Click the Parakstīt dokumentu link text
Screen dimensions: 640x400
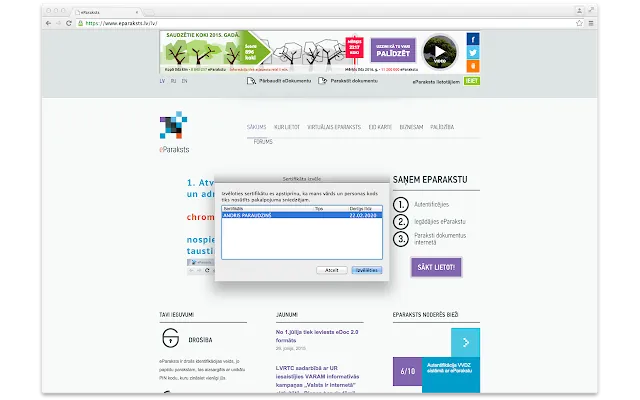354,81
